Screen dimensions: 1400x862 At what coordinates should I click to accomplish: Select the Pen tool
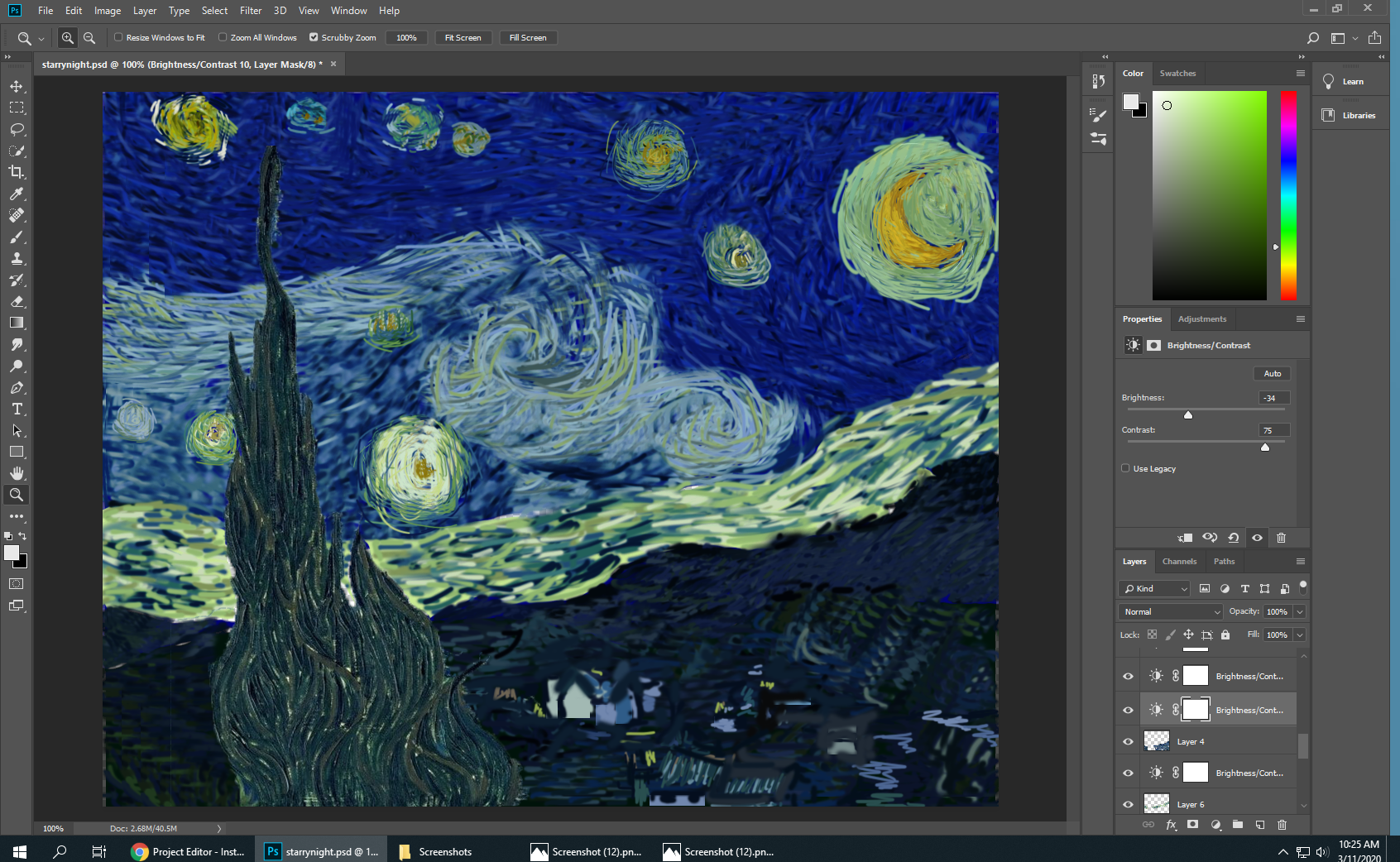(17, 387)
